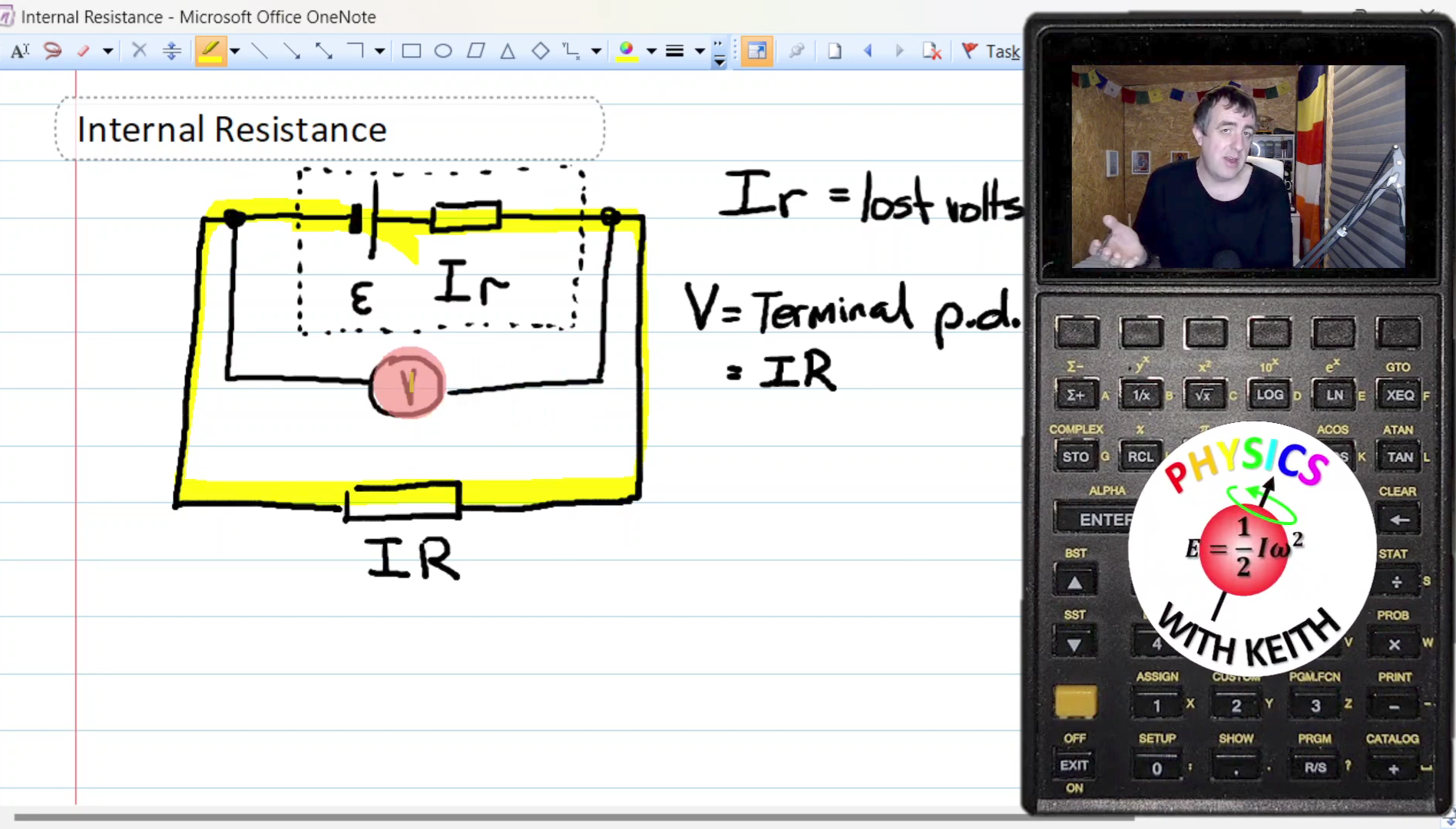The image size is (1456, 829).
Task: Toggle Full Page View mode
Action: point(757,51)
